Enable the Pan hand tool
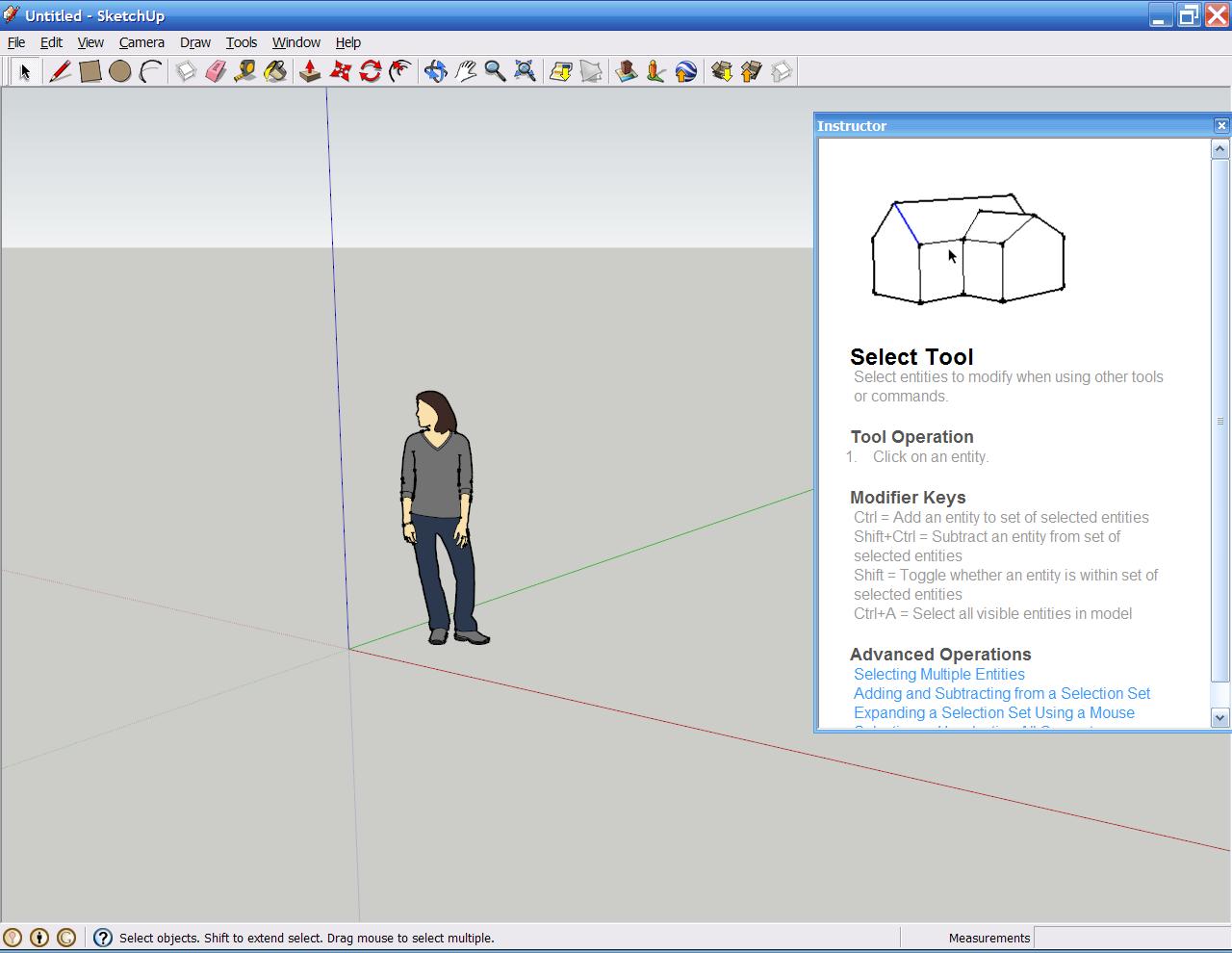 click(x=466, y=71)
